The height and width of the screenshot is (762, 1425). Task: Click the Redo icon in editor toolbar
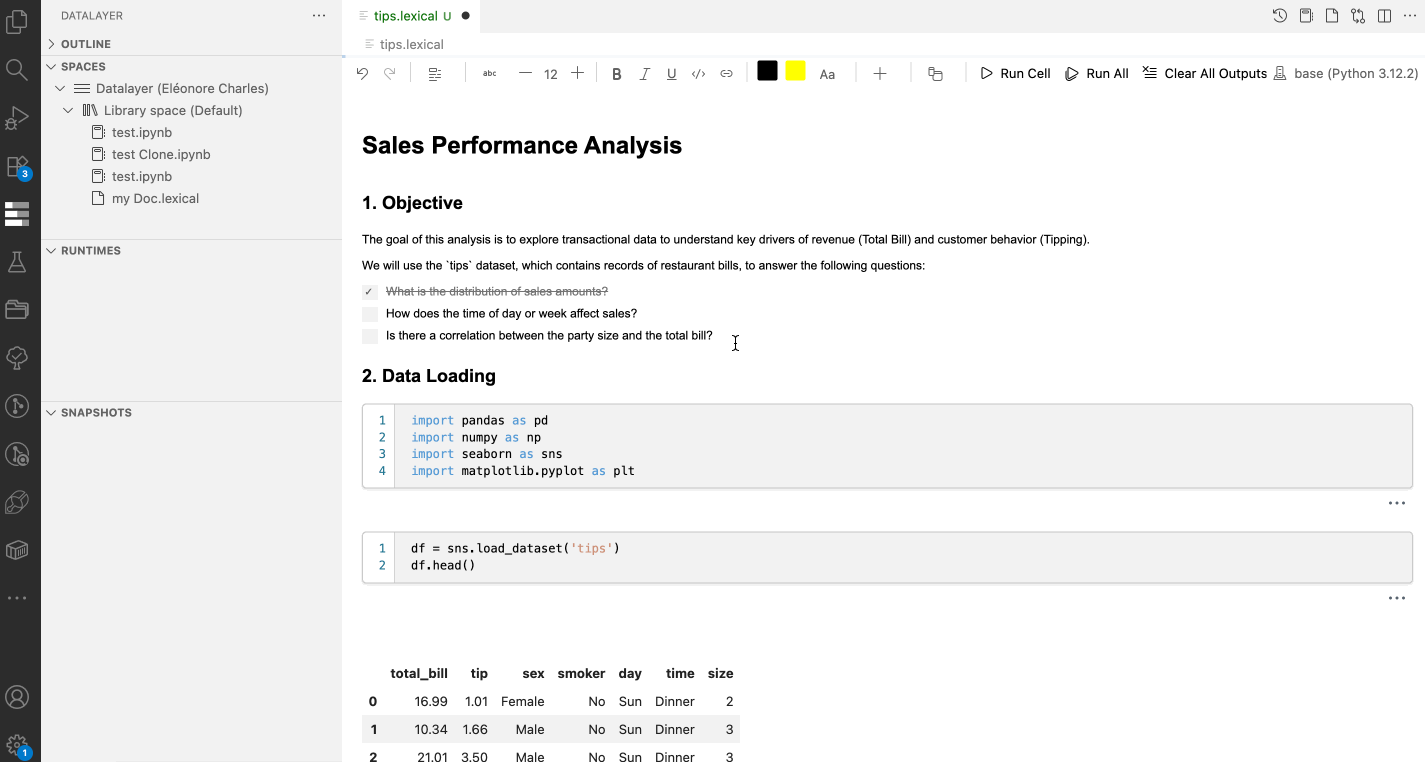[x=390, y=74]
